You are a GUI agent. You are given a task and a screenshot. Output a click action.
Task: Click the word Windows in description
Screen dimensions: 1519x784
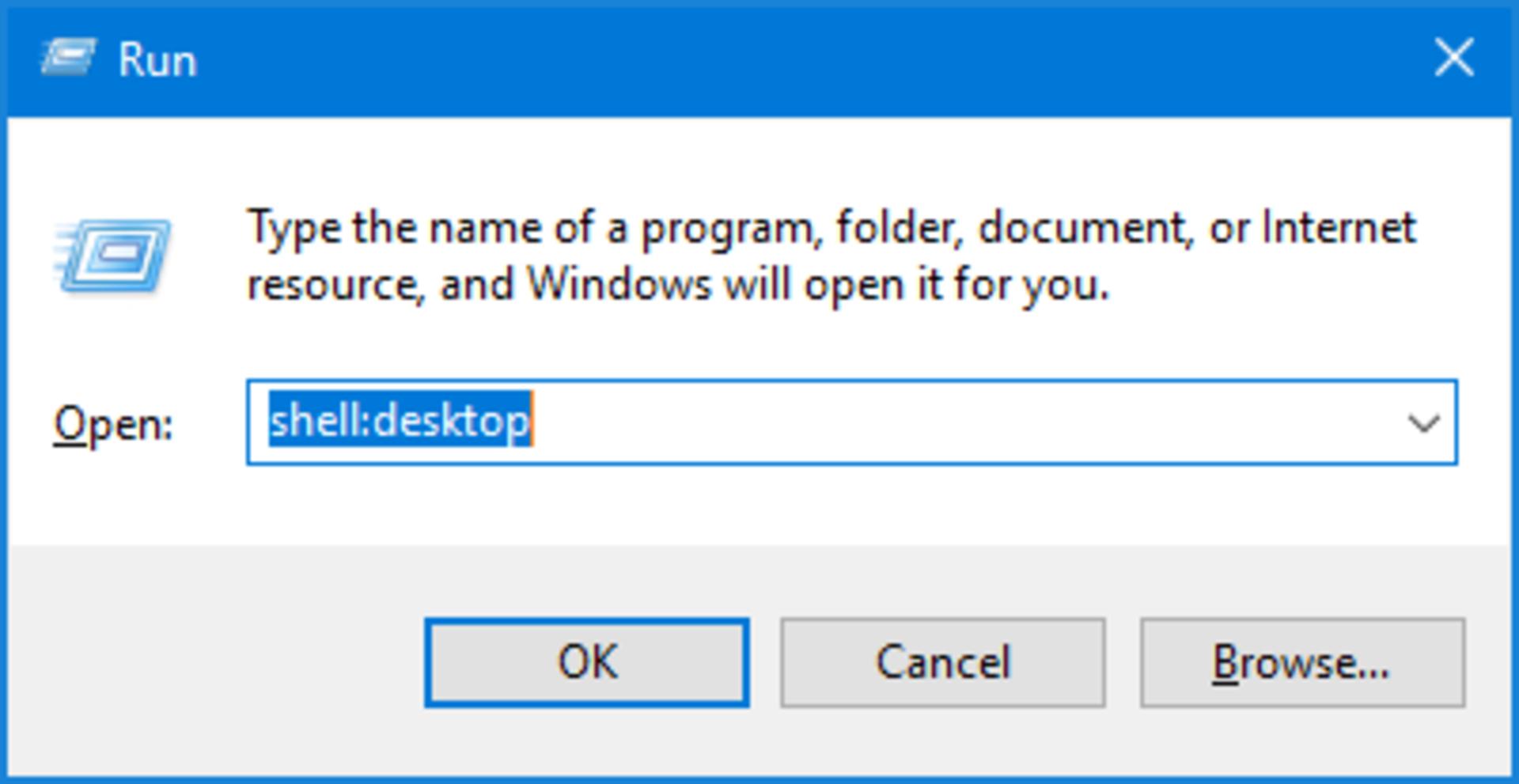click(x=619, y=284)
